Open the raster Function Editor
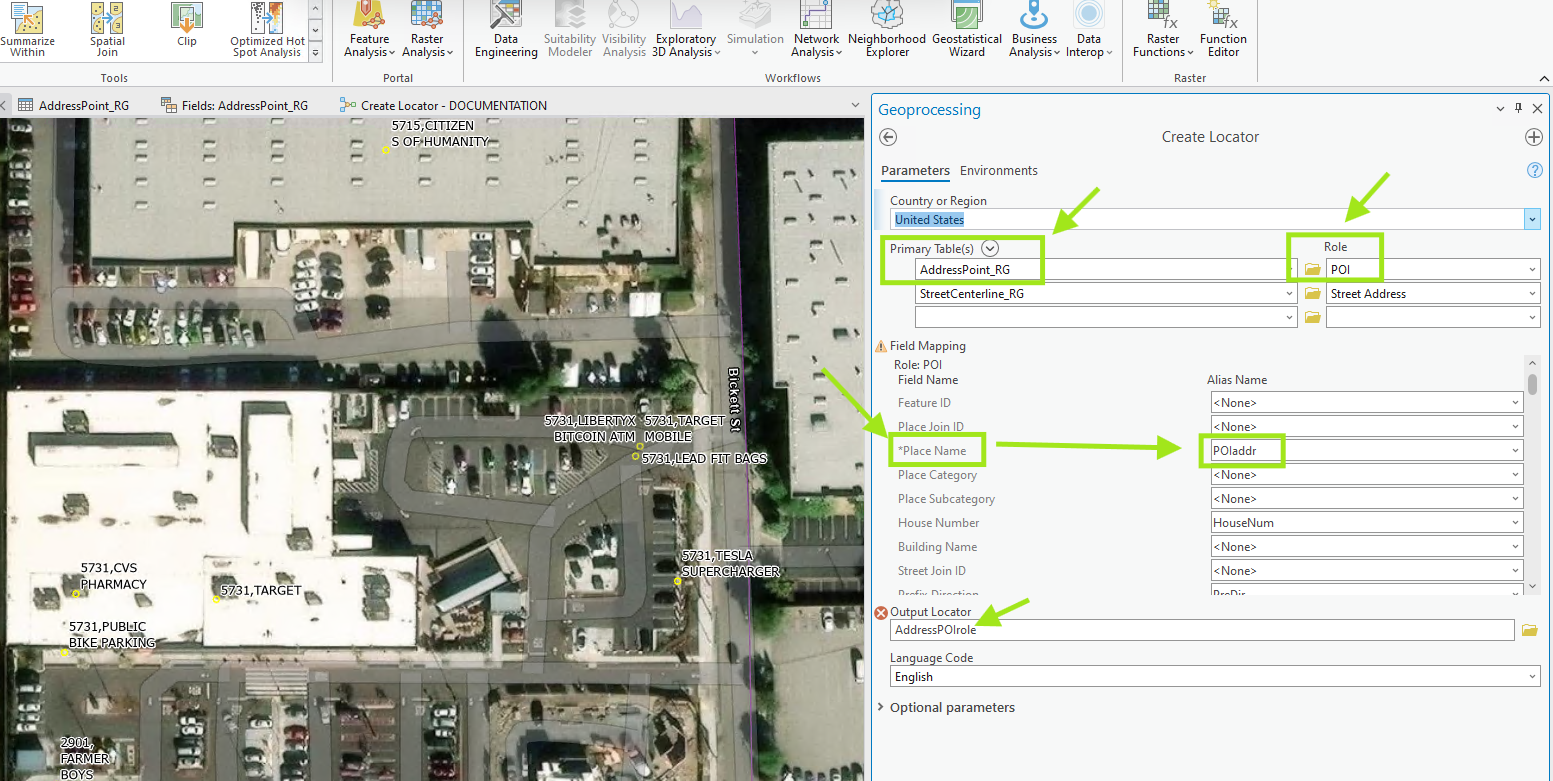 tap(1223, 30)
